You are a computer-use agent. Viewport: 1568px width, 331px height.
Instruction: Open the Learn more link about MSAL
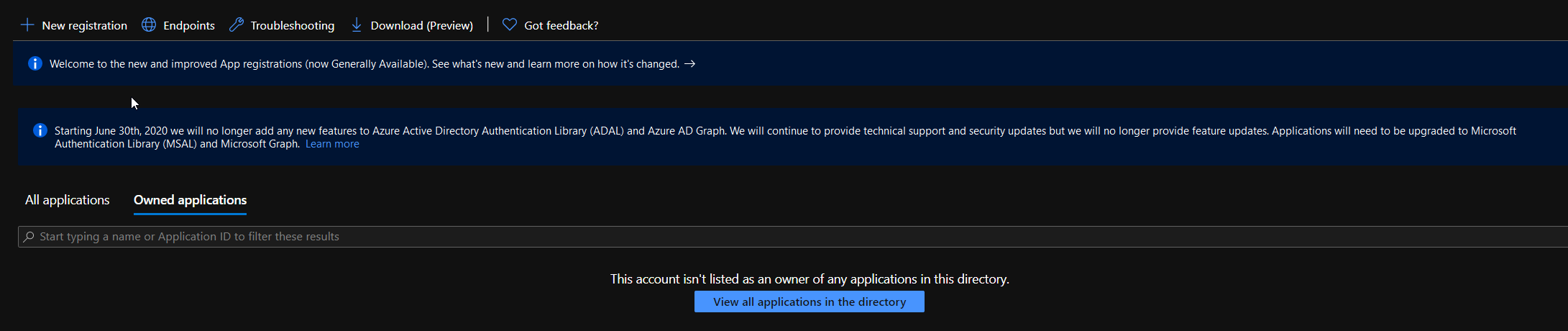click(332, 144)
